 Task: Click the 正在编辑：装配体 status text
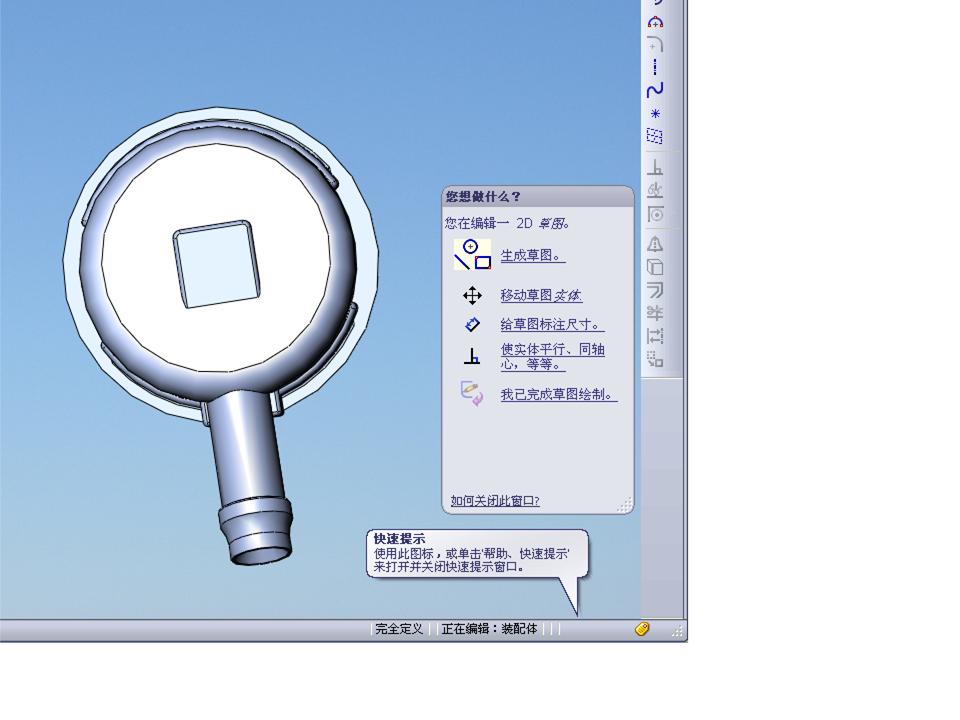click(x=489, y=629)
